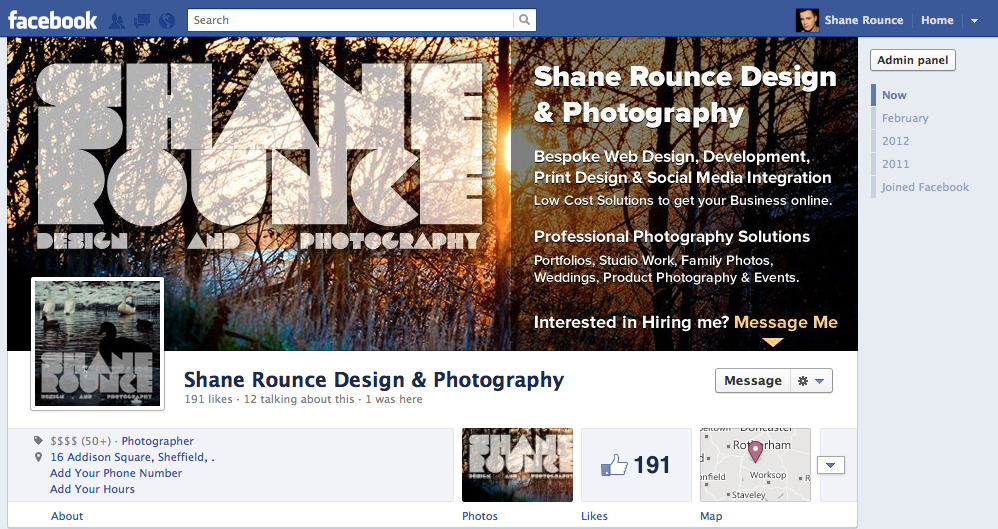Screen dimensions: 998x529
Task: Open Shane Rounce's profile avatar in top bar
Action: (807, 20)
